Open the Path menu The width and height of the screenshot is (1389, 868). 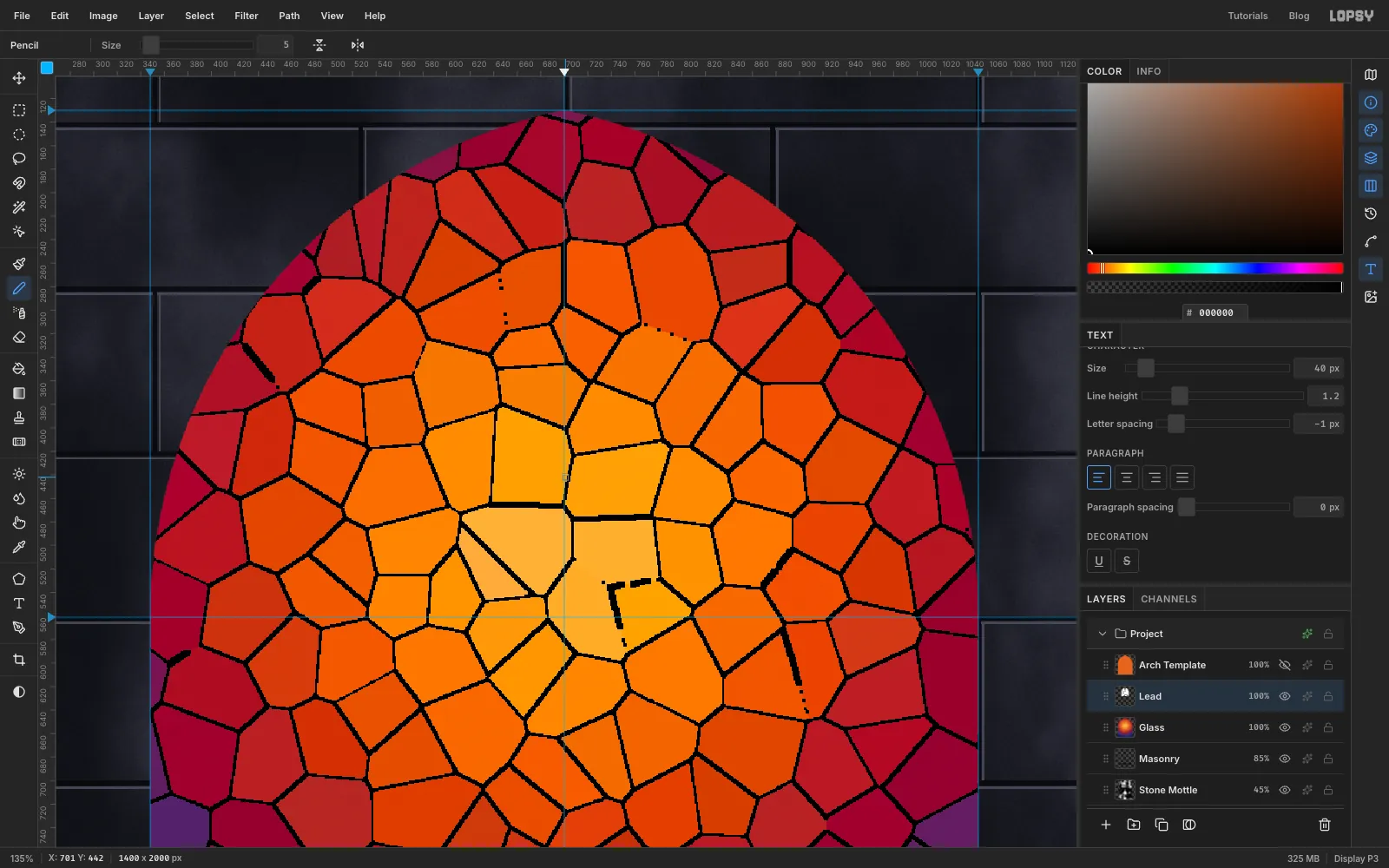click(289, 16)
